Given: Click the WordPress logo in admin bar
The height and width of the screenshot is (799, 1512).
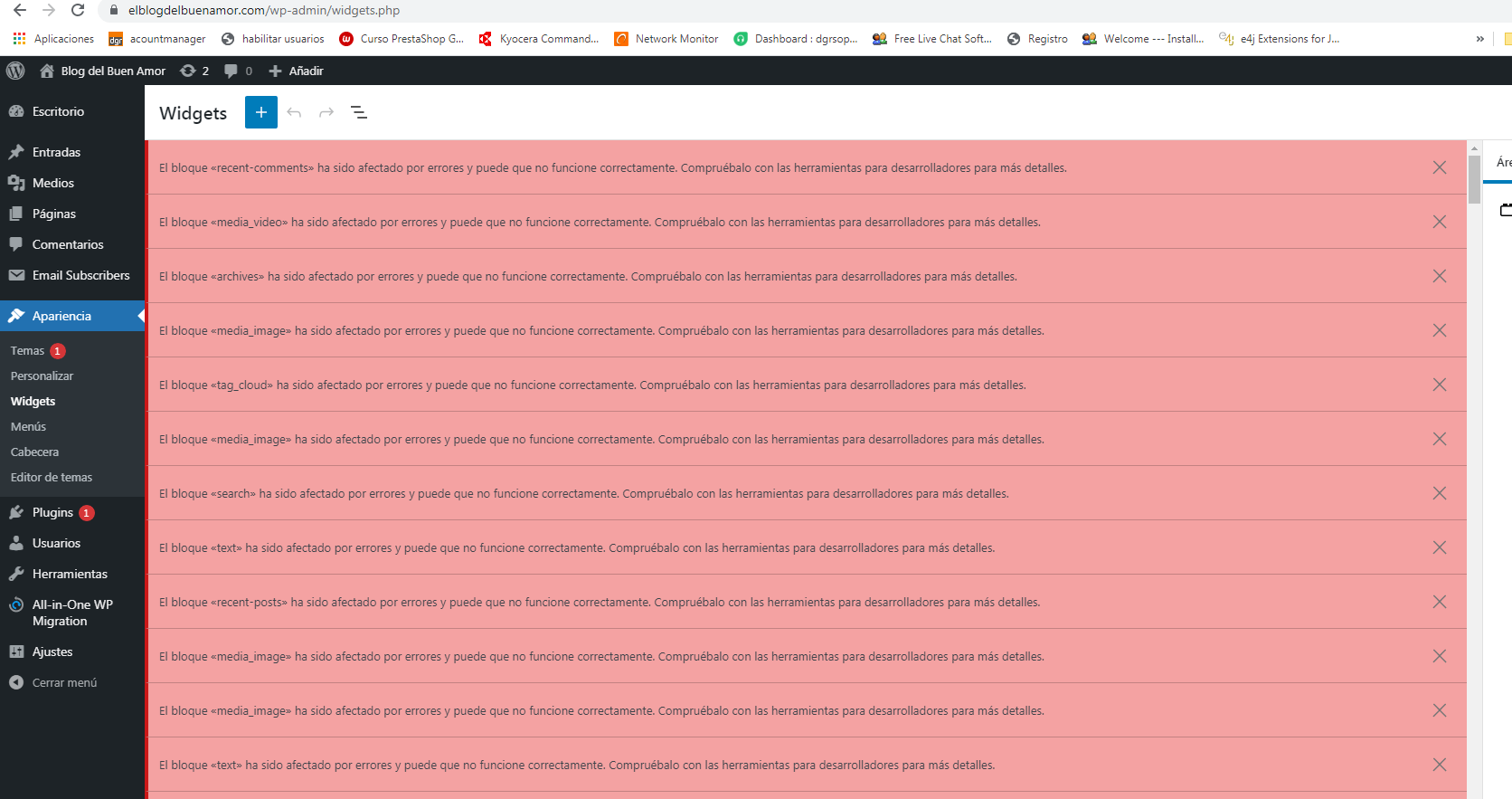Looking at the screenshot, I should coord(15,71).
